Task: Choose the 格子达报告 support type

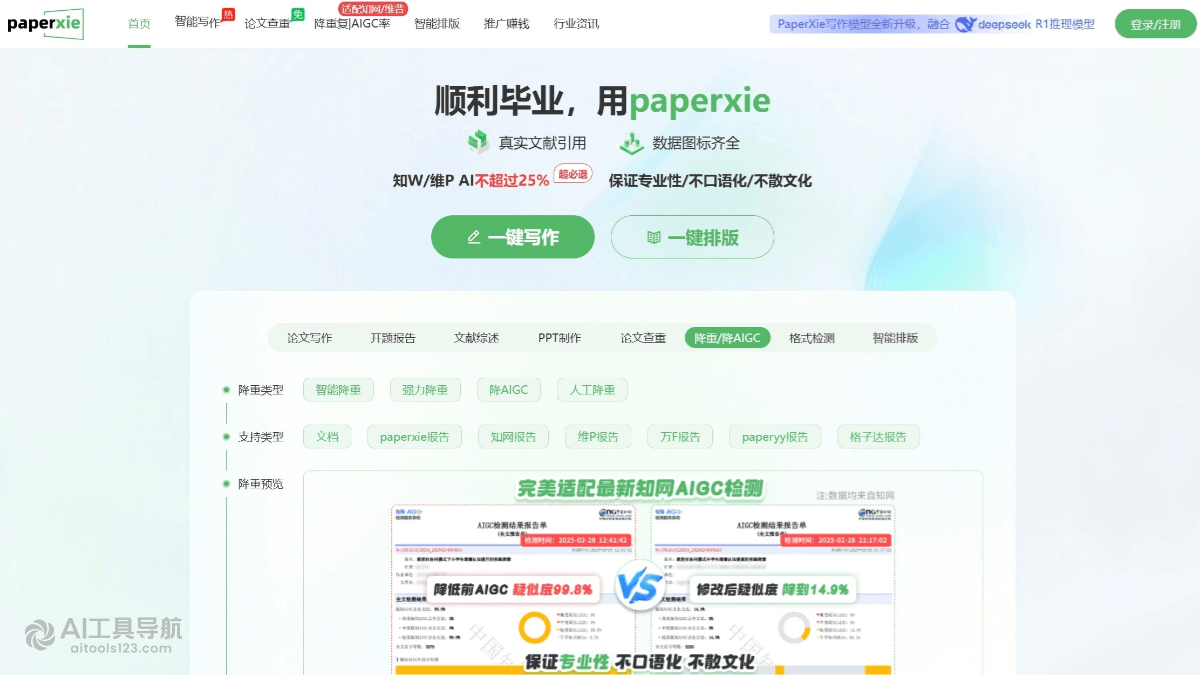Action: [x=878, y=437]
